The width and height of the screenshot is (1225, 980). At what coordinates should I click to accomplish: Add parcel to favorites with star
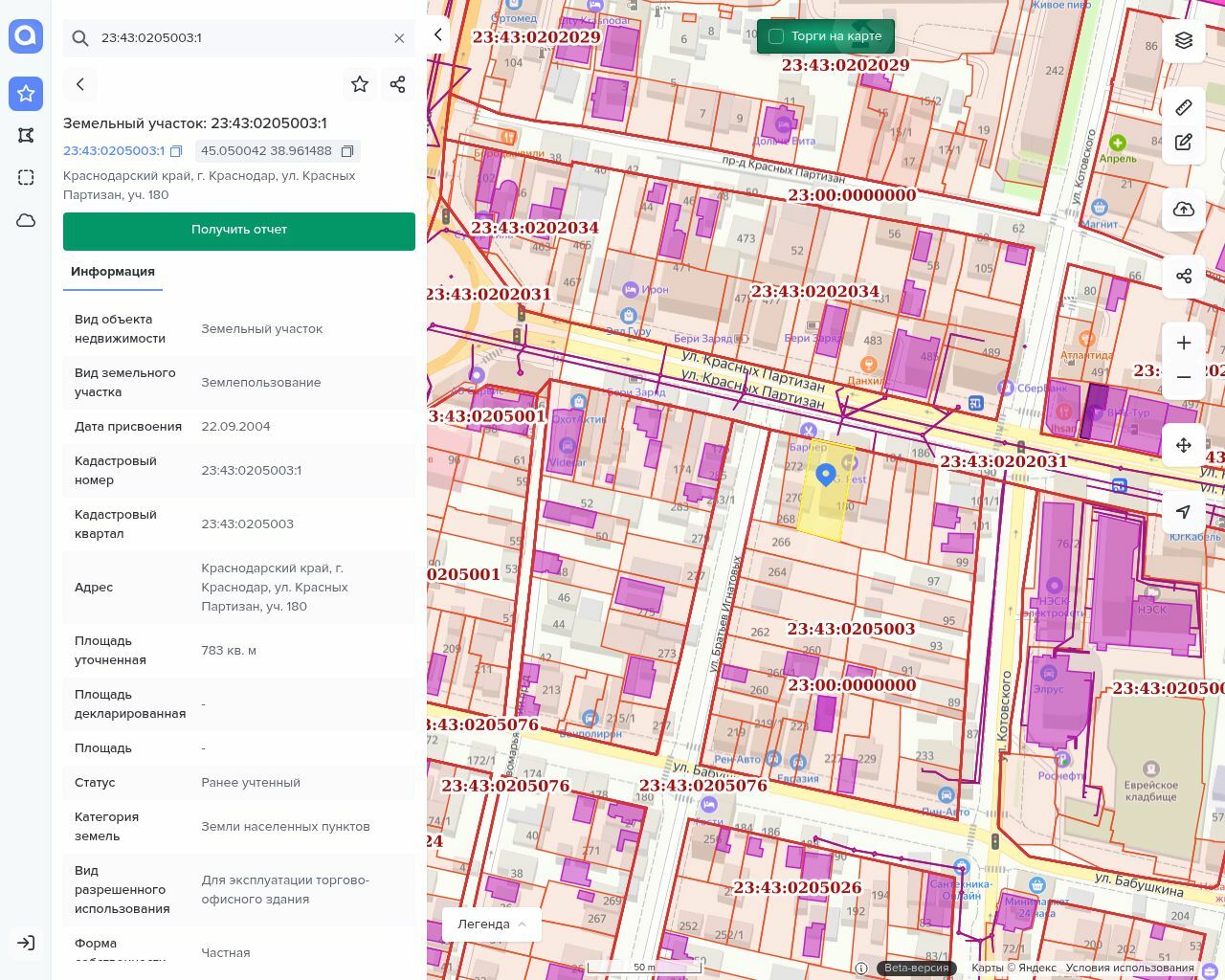pyautogui.click(x=360, y=84)
